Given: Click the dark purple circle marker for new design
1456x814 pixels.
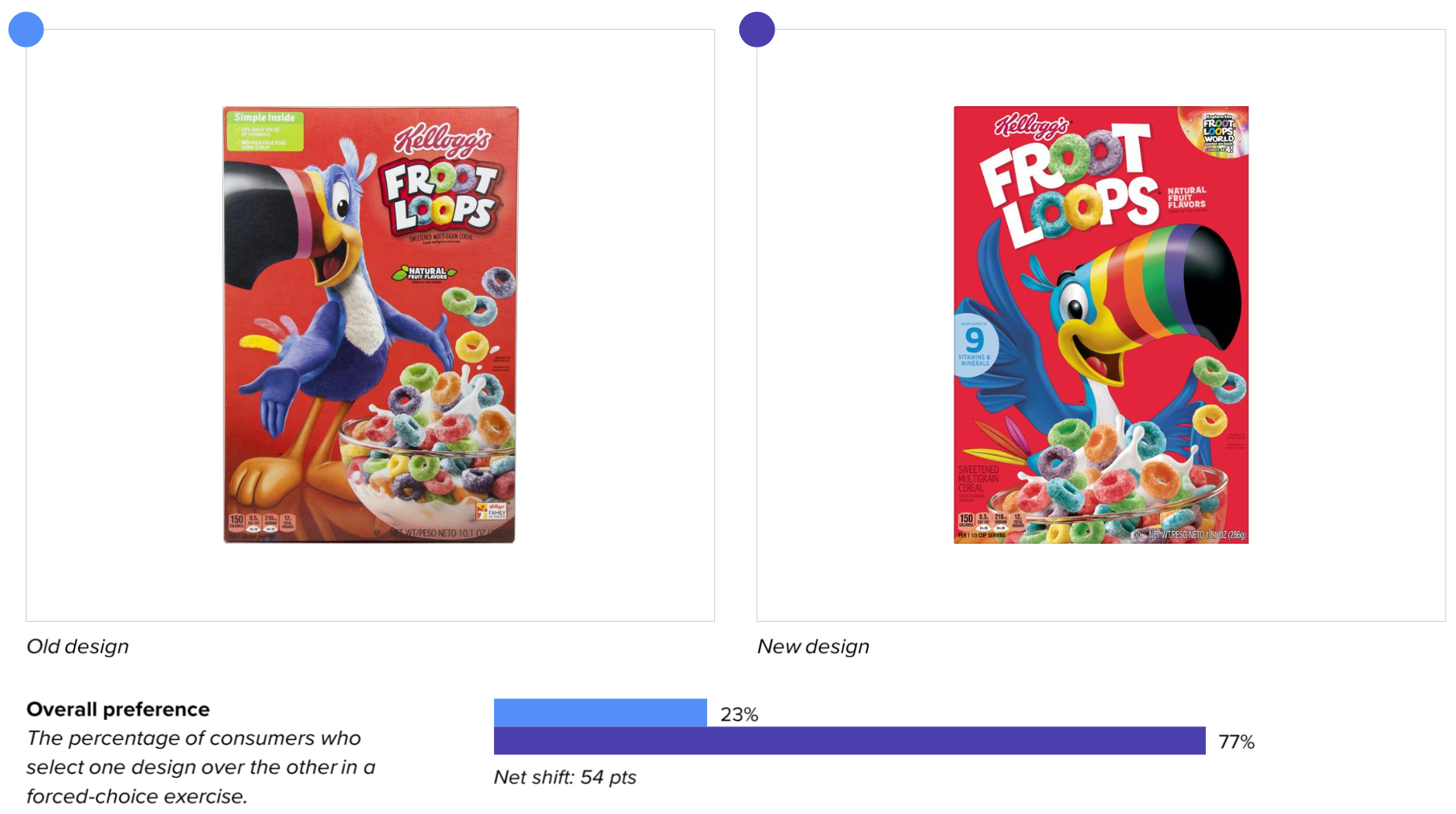Looking at the screenshot, I should [x=757, y=30].
